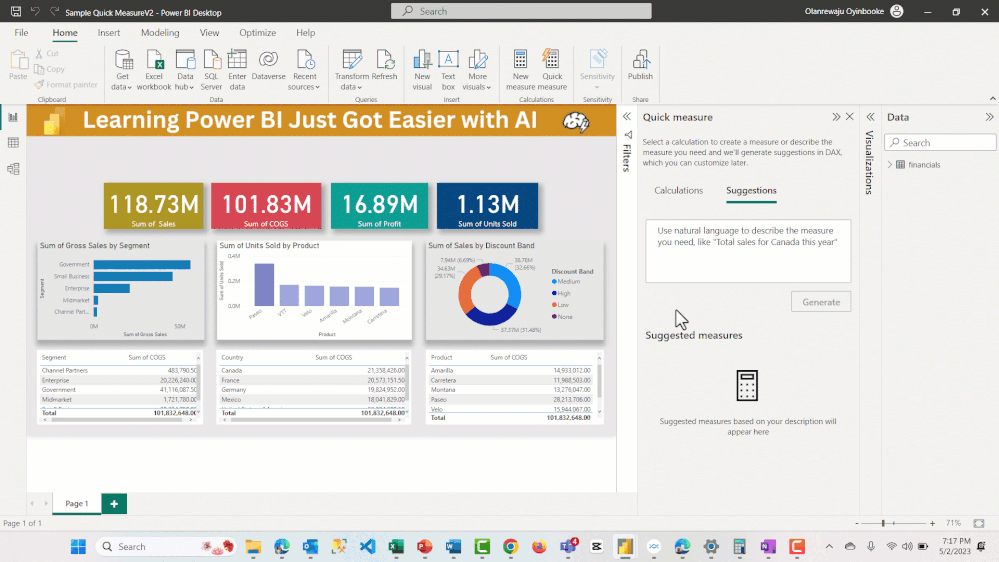Viewport: 999px width, 562px height.
Task: Open Data hub dropdown arrow
Action: tap(191, 87)
